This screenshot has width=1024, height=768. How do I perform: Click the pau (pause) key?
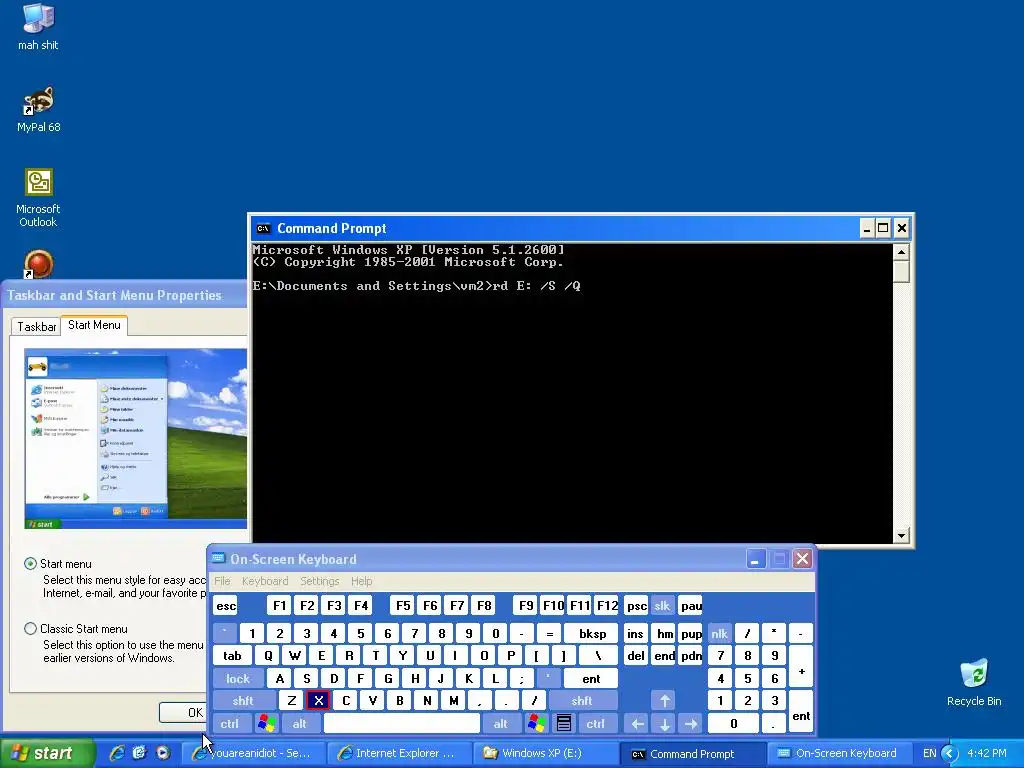click(x=690, y=606)
